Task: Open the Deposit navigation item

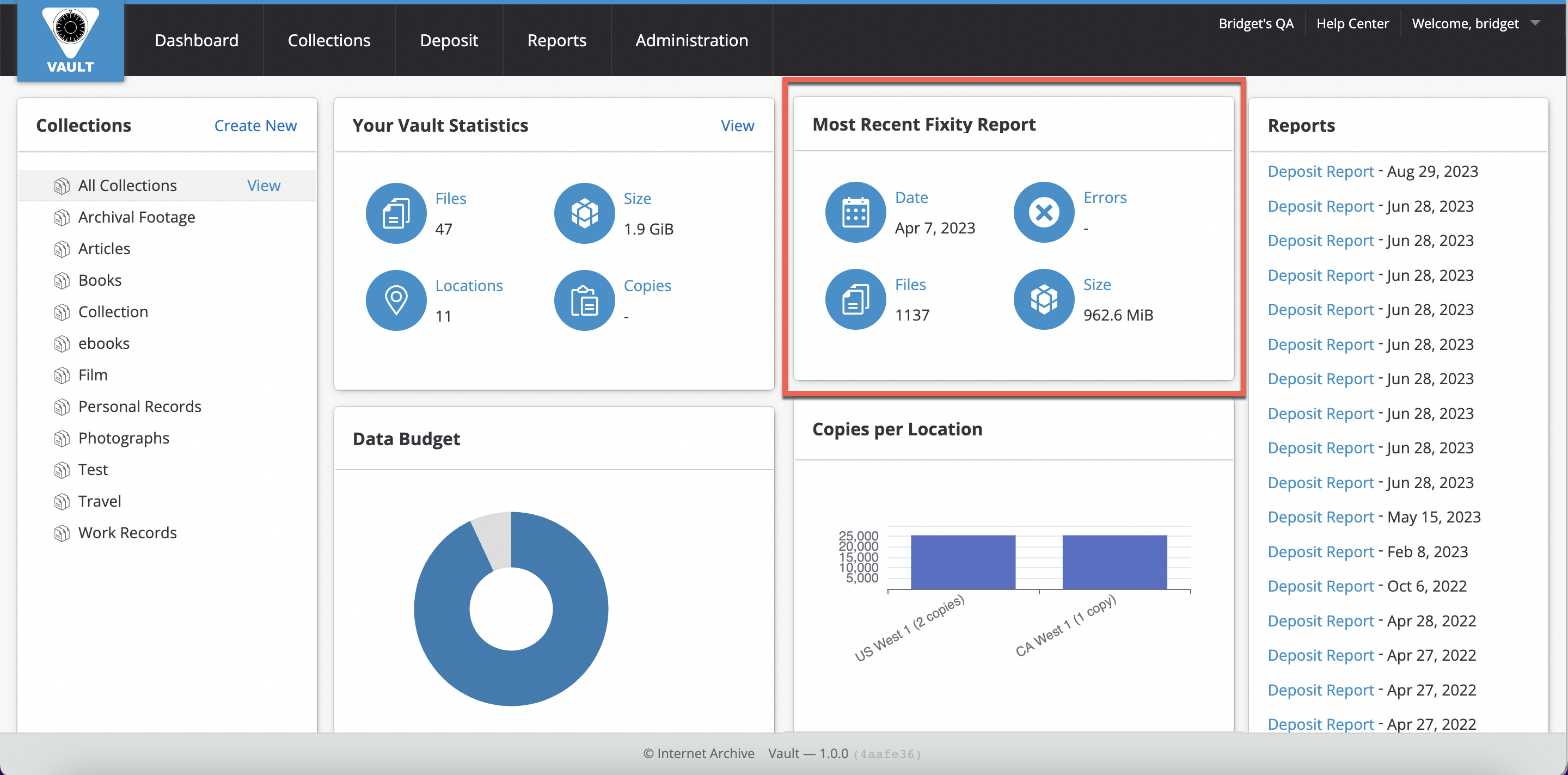Action: click(x=449, y=40)
